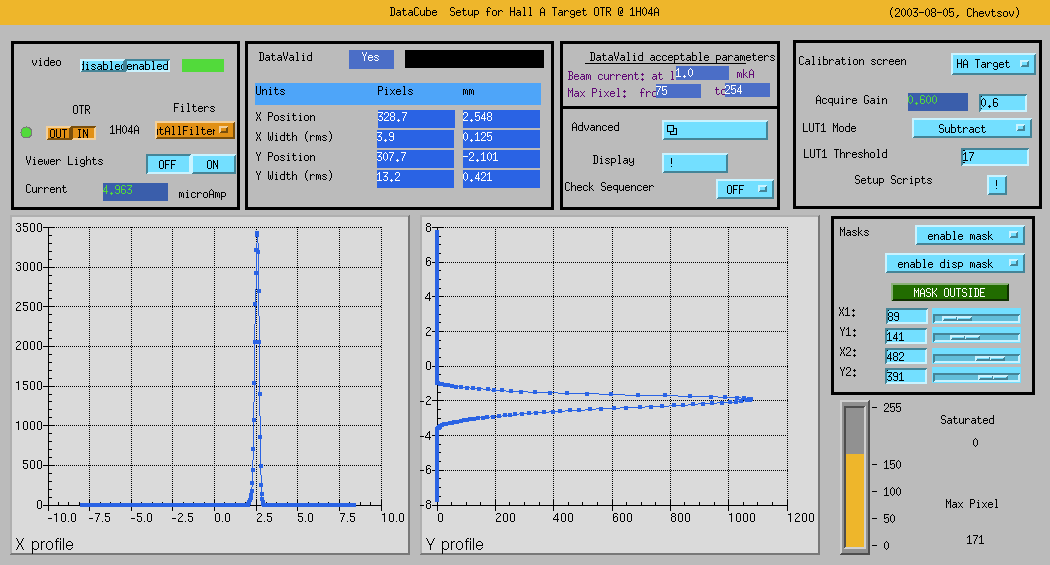Open the Advanced related display button
1050x565 pixels.
click(715, 130)
